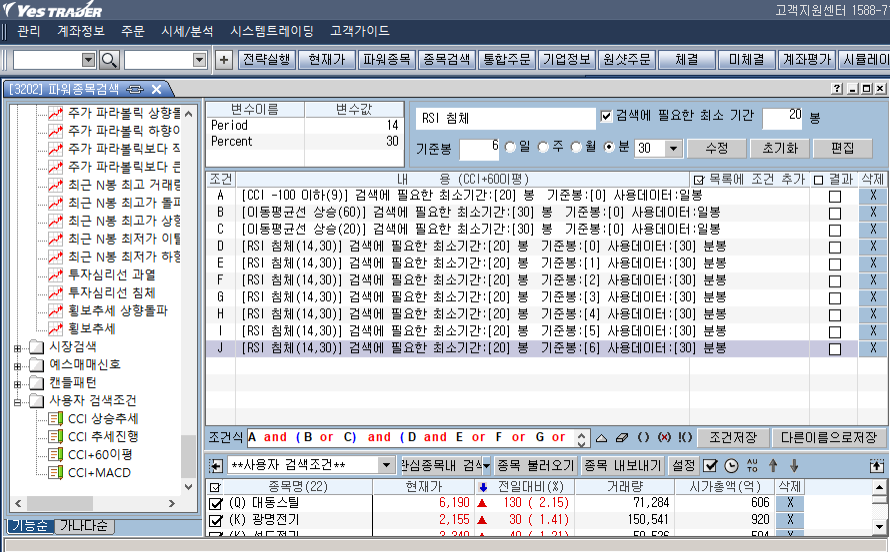Click the clock icon in results toolbar
The image size is (890, 552).
coord(731,466)
